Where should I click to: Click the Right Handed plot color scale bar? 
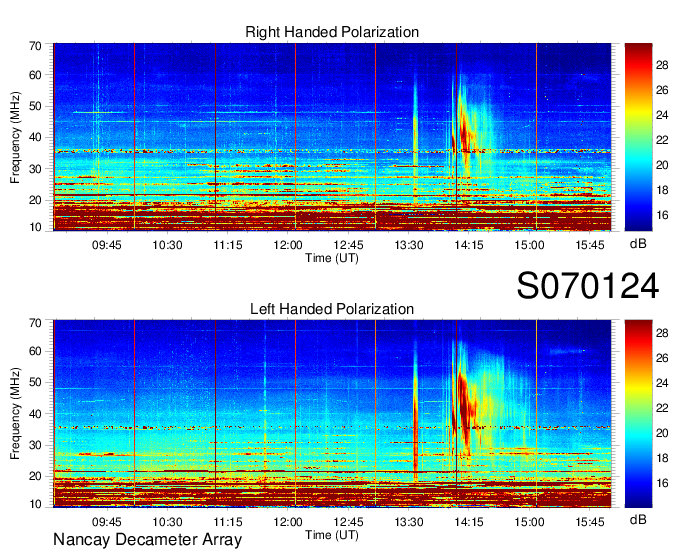point(638,137)
